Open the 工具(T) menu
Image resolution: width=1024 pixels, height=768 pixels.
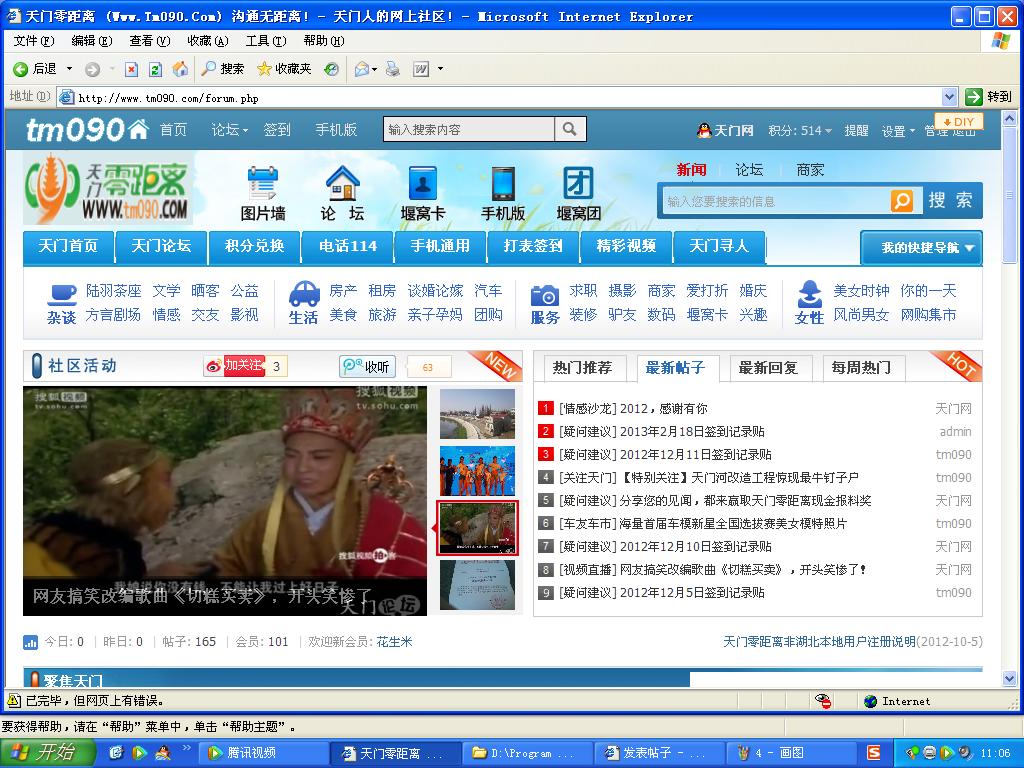pyautogui.click(x=266, y=40)
